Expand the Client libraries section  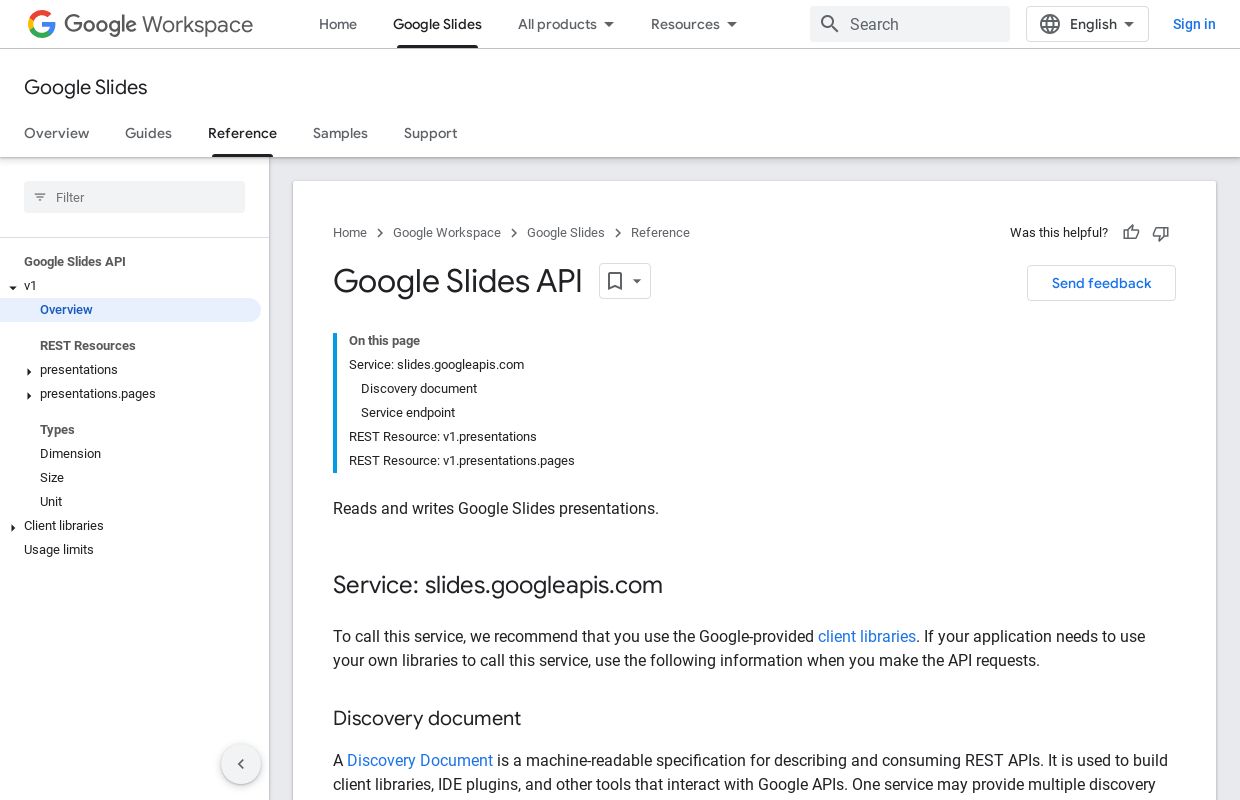(x=13, y=527)
